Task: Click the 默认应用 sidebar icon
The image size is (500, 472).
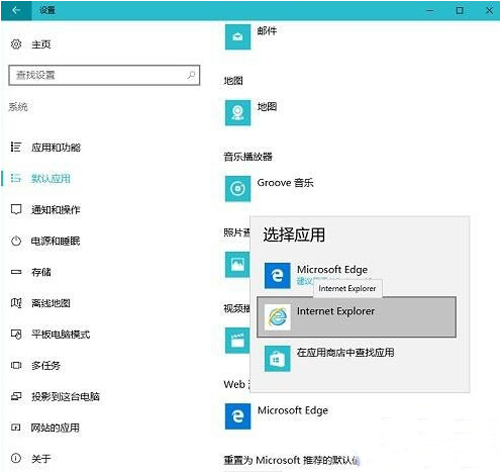Action: coord(16,178)
